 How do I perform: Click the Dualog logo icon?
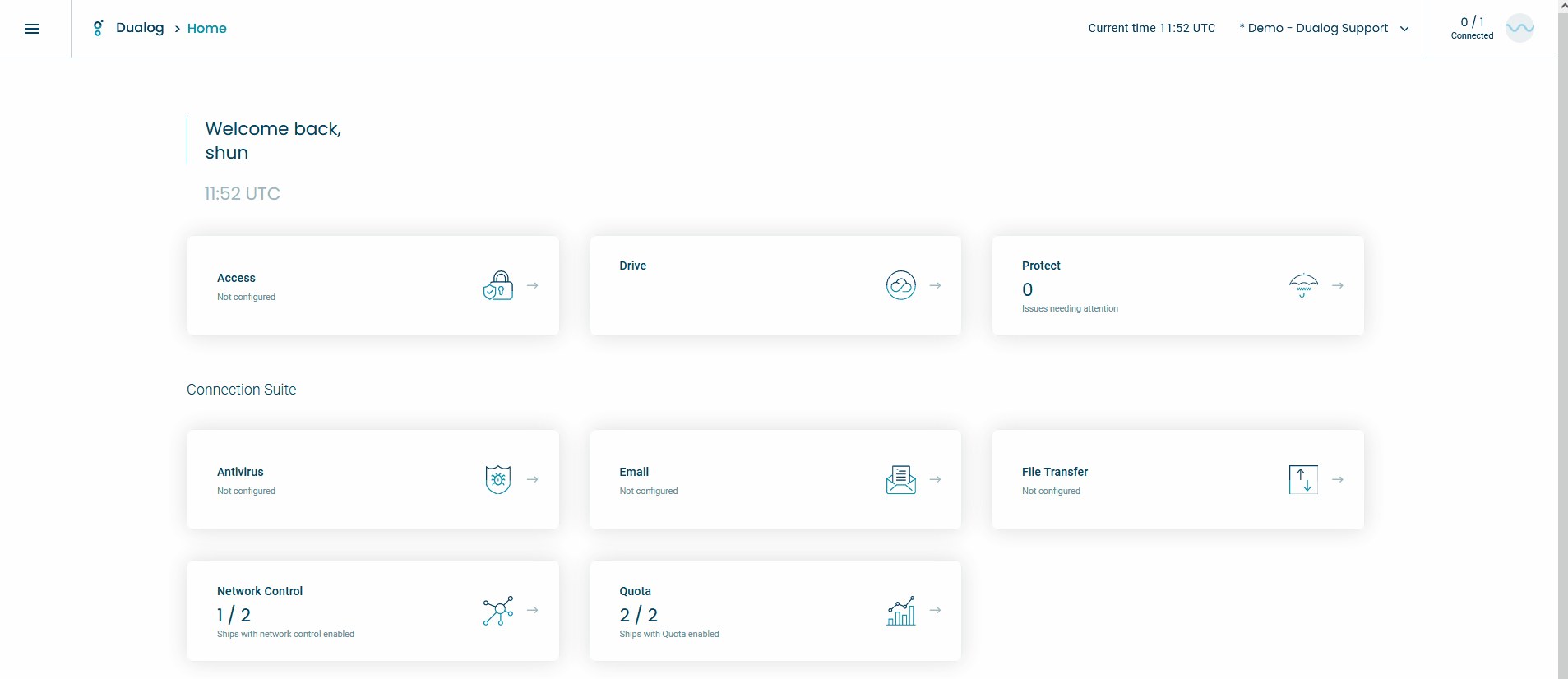coord(98,28)
